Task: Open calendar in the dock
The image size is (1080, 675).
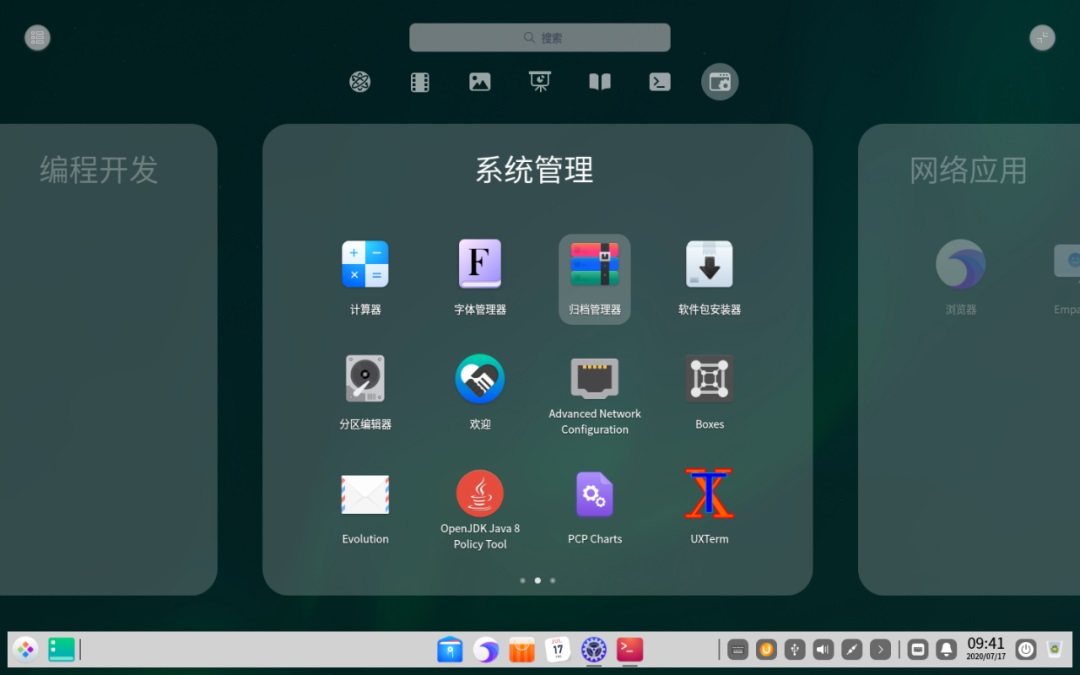Action: click(x=558, y=650)
